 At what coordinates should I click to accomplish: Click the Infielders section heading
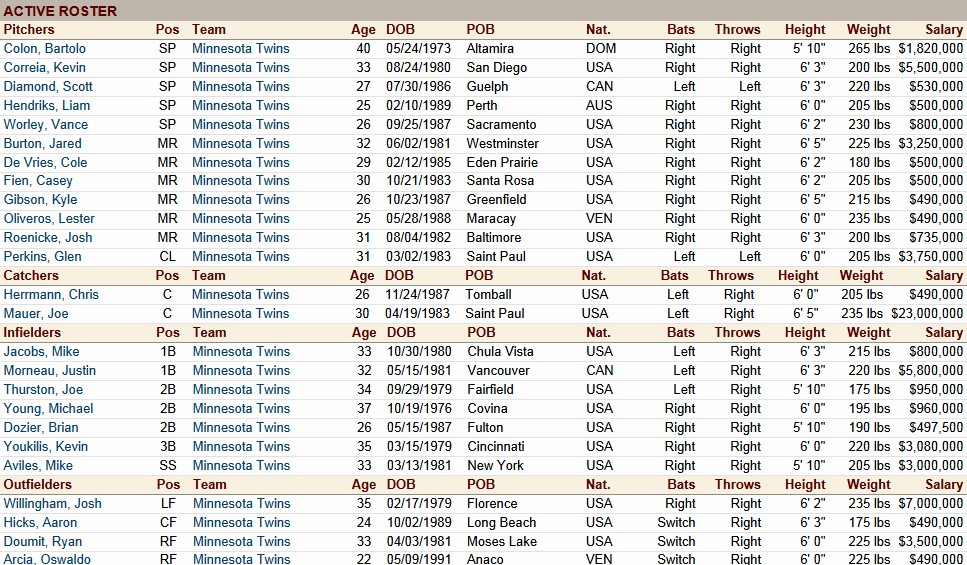coord(32,333)
